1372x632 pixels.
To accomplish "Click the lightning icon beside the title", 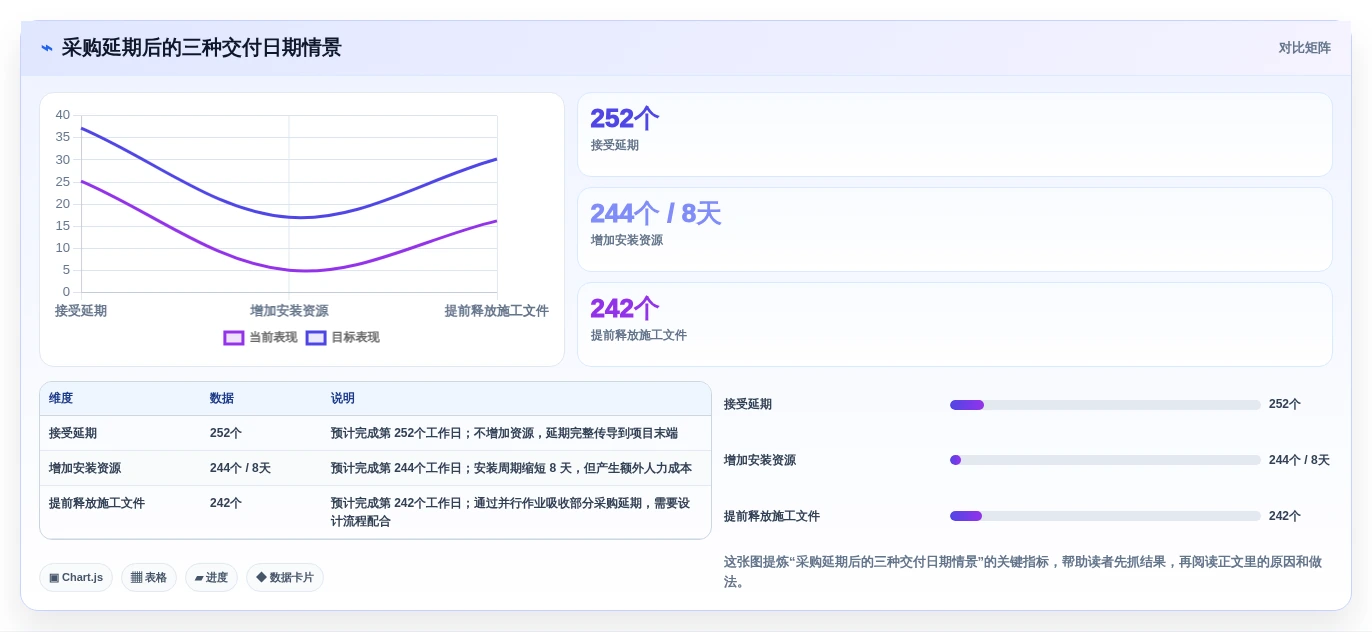I will [x=47, y=48].
